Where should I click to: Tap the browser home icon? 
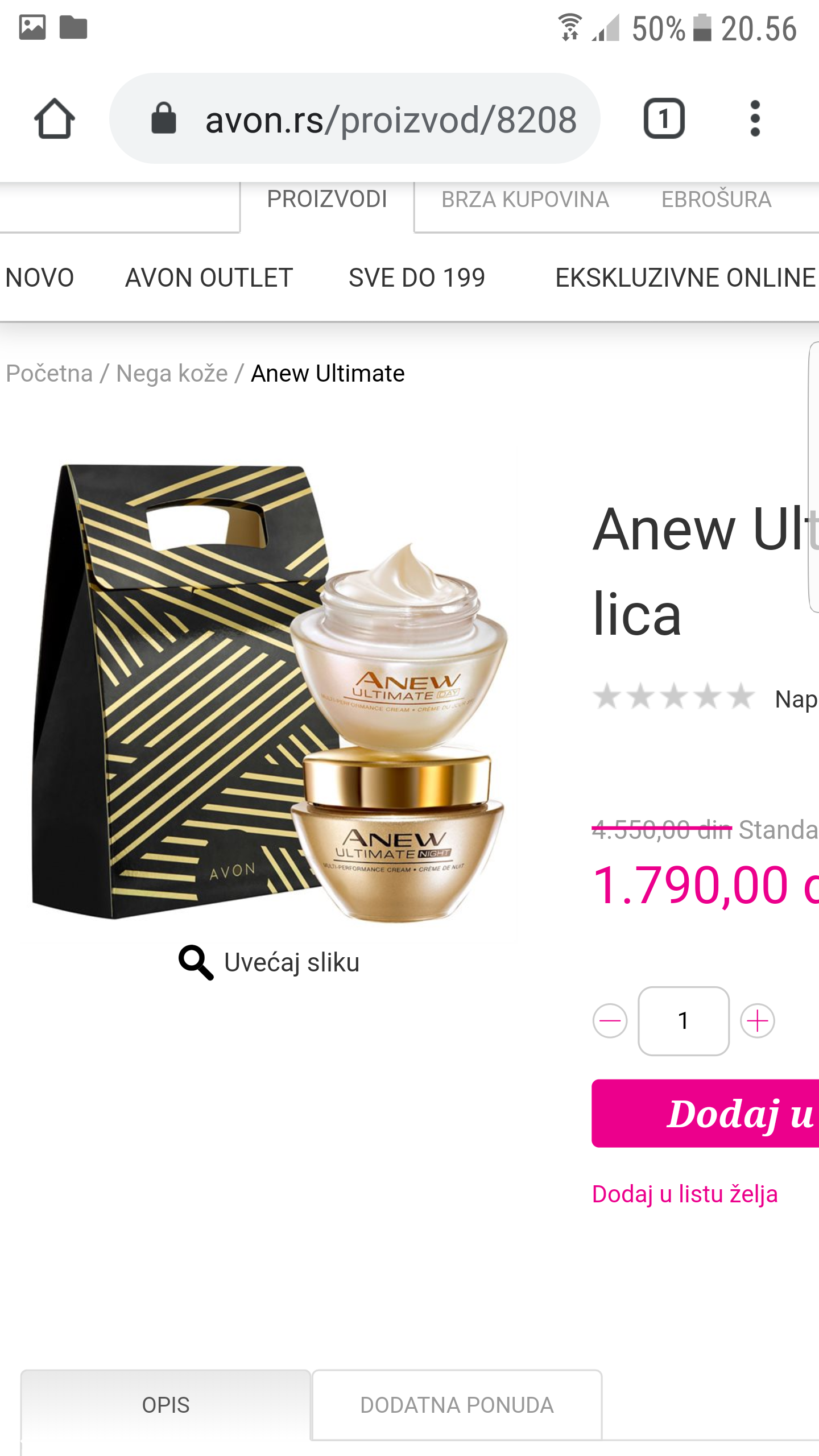click(x=55, y=118)
